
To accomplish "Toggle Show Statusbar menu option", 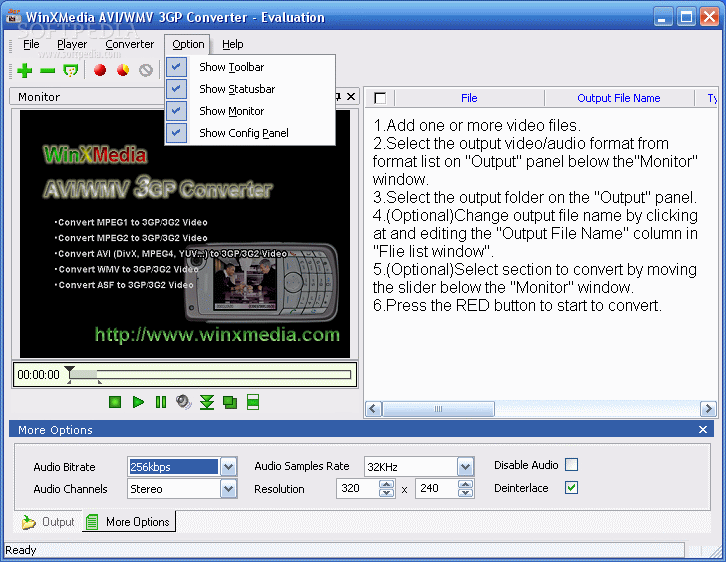I will [x=250, y=89].
